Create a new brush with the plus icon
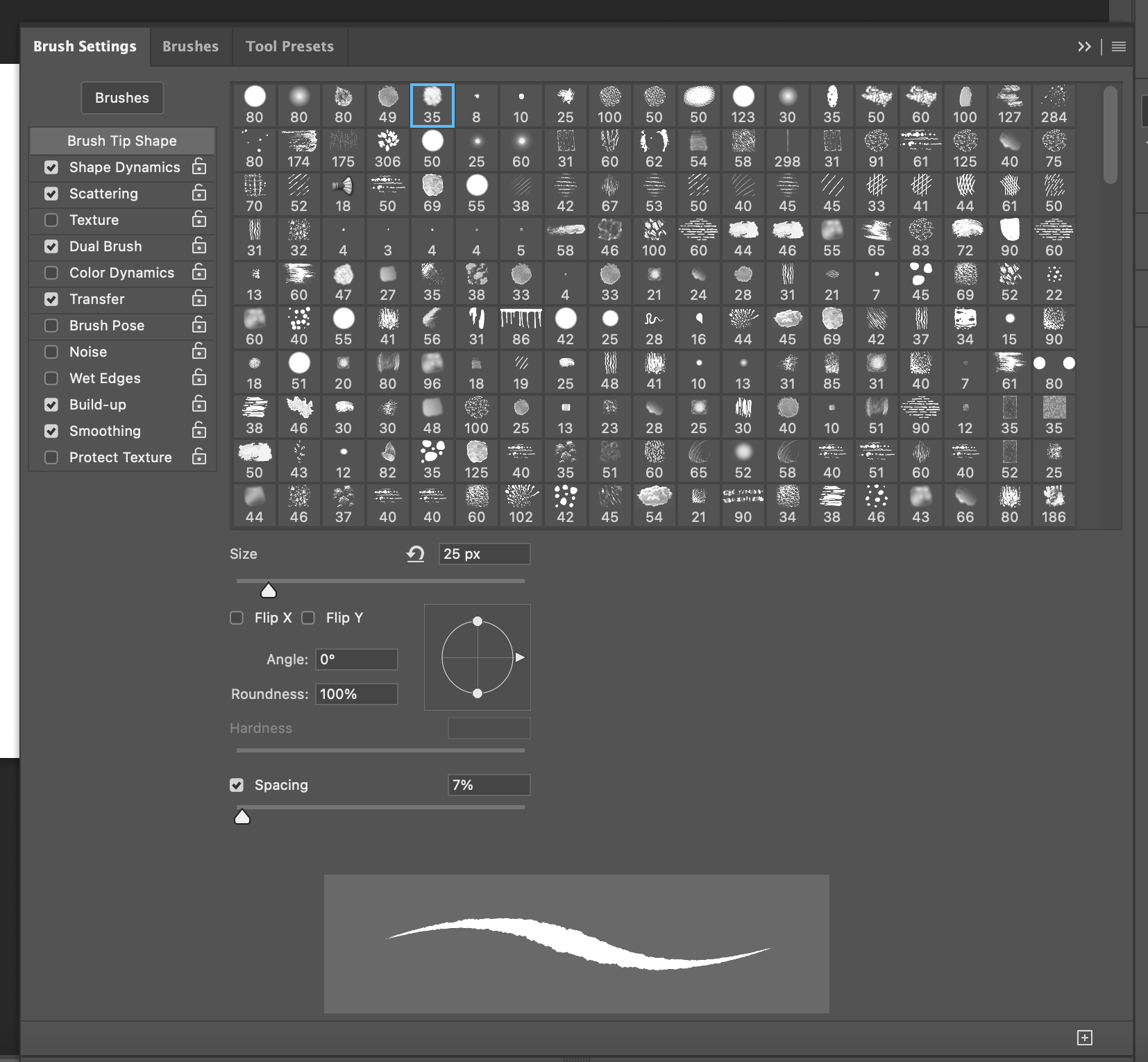This screenshot has width=1148, height=1062. (x=1083, y=1037)
